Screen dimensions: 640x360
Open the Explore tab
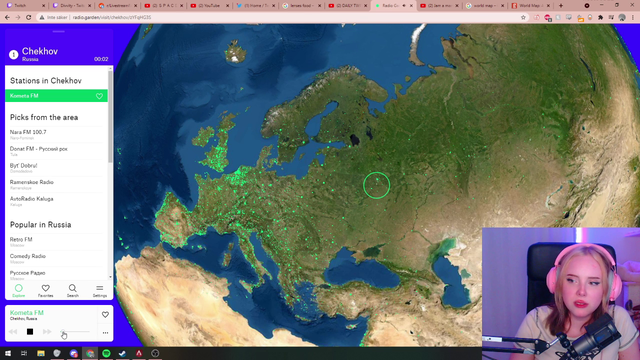(x=18, y=290)
